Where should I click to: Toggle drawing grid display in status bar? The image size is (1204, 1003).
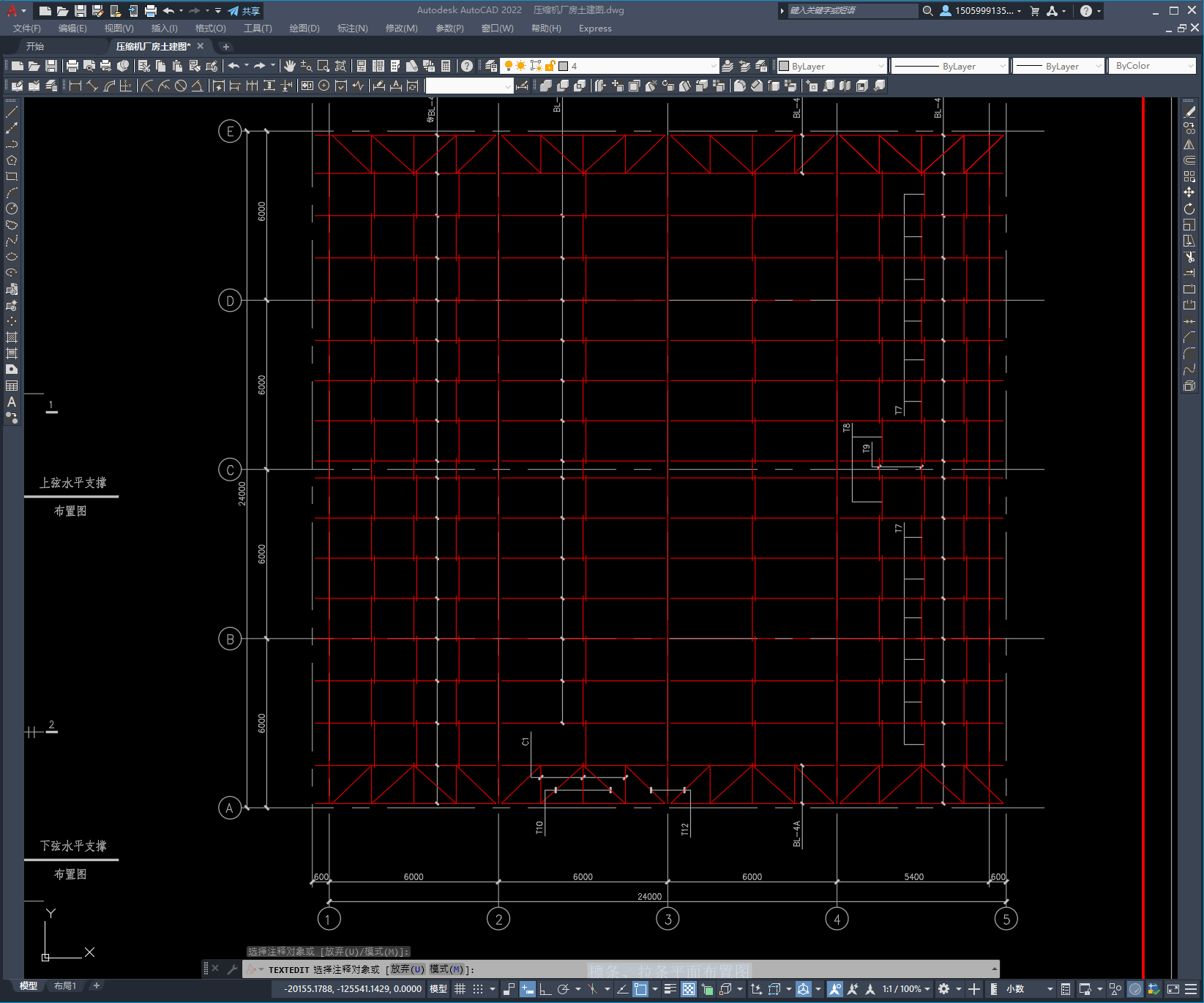click(x=460, y=989)
